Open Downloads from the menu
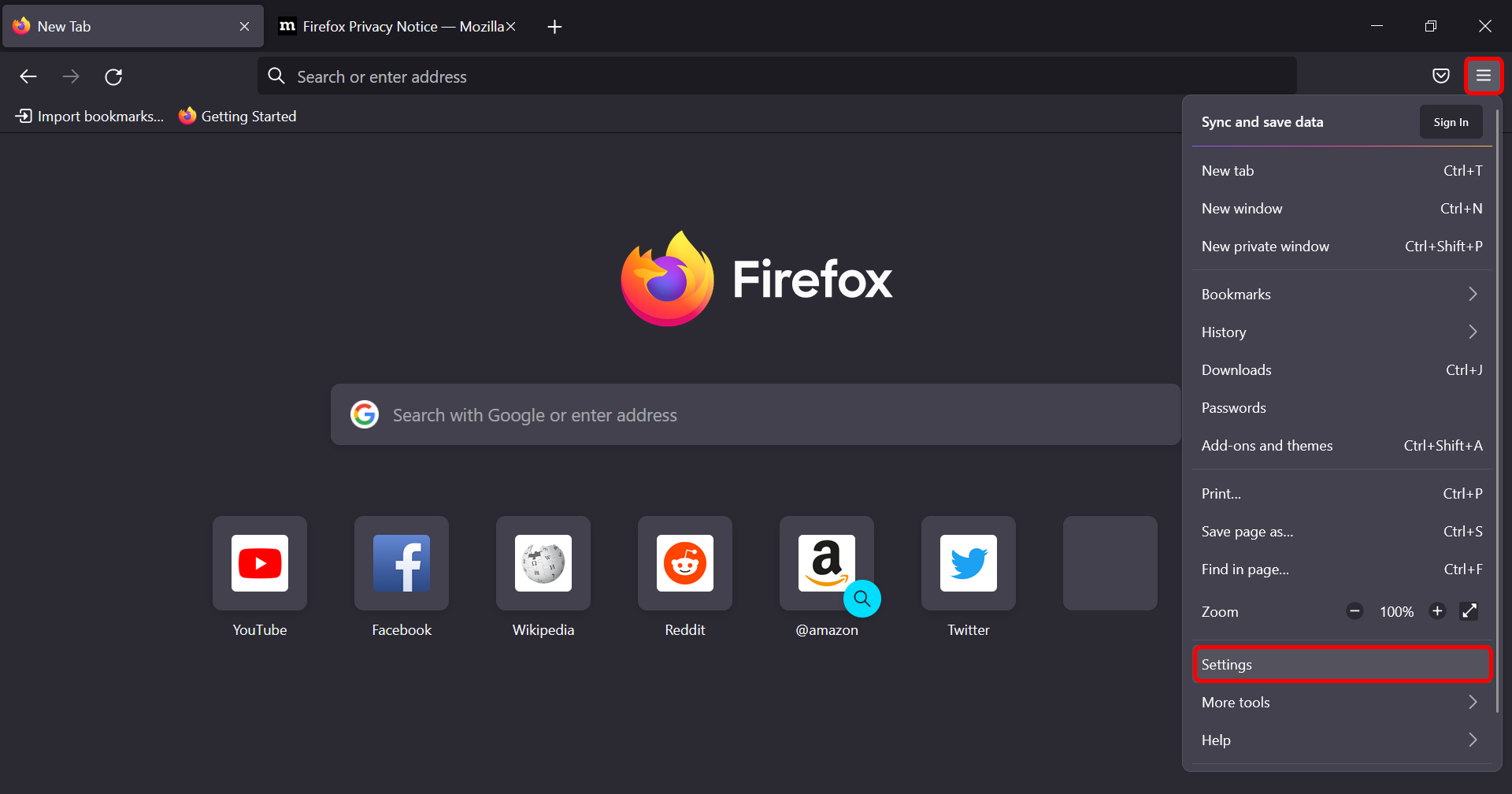Viewport: 1512px width, 794px height. tap(1342, 370)
